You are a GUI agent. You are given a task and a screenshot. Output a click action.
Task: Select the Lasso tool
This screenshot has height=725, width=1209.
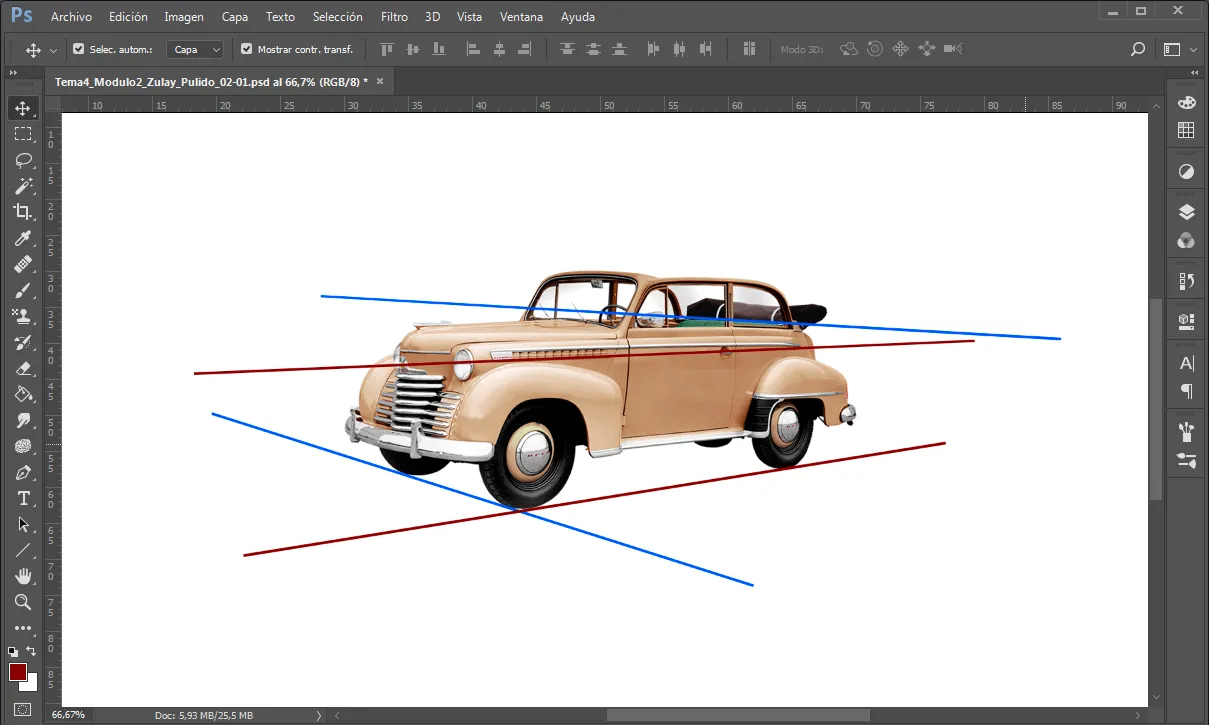tap(23, 160)
